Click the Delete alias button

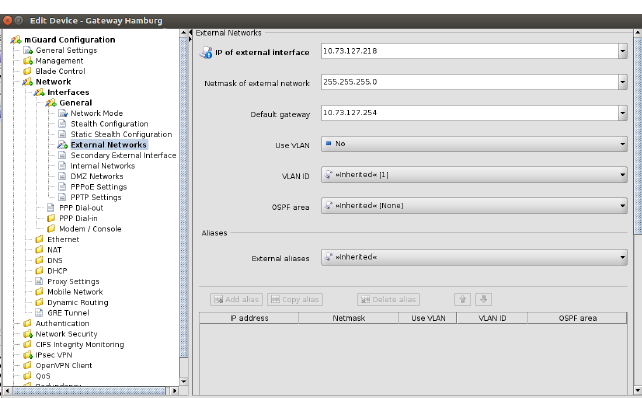click(x=388, y=299)
